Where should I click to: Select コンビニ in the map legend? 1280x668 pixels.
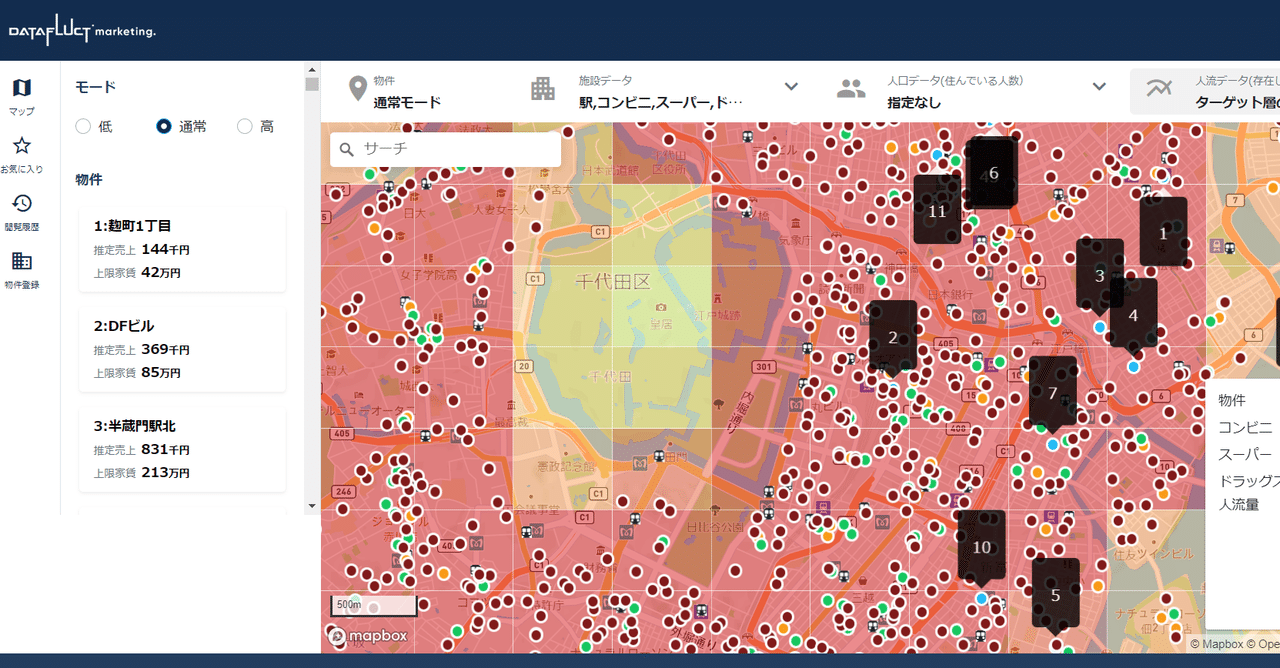[1243, 426]
